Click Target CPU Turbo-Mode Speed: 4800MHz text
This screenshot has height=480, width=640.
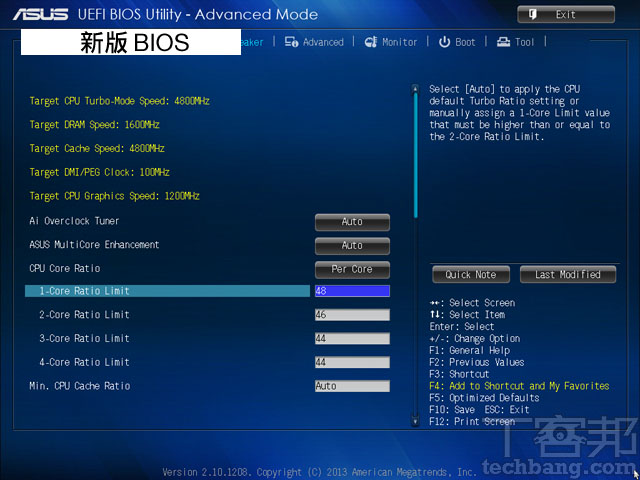pos(120,101)
